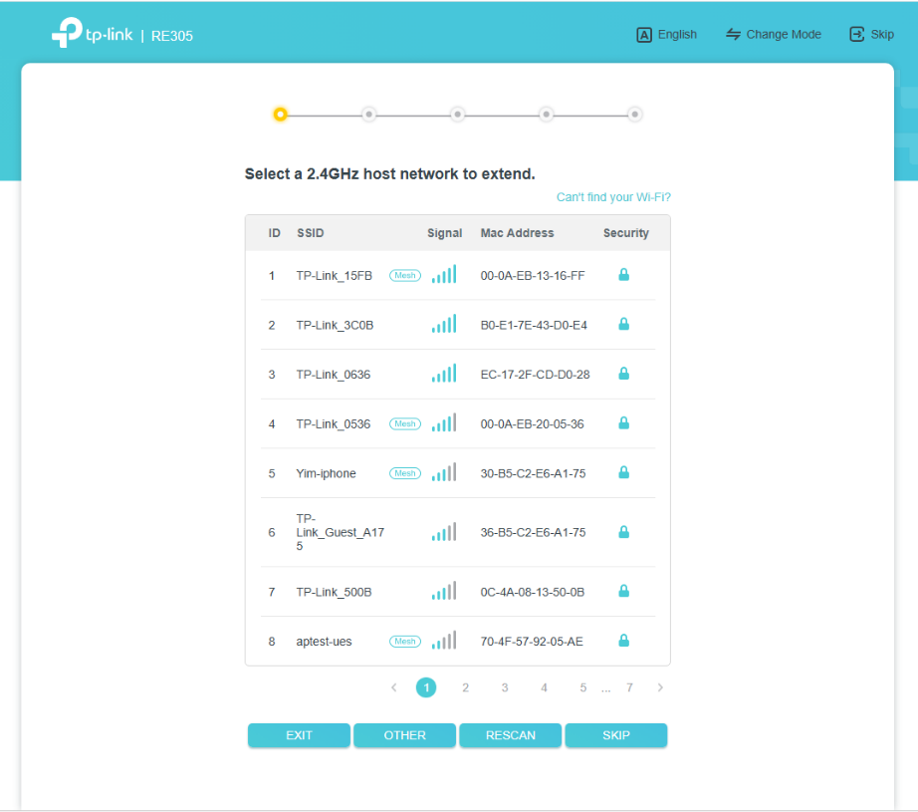Click signal bars icon for Yim-iphone

pos(444,472)
